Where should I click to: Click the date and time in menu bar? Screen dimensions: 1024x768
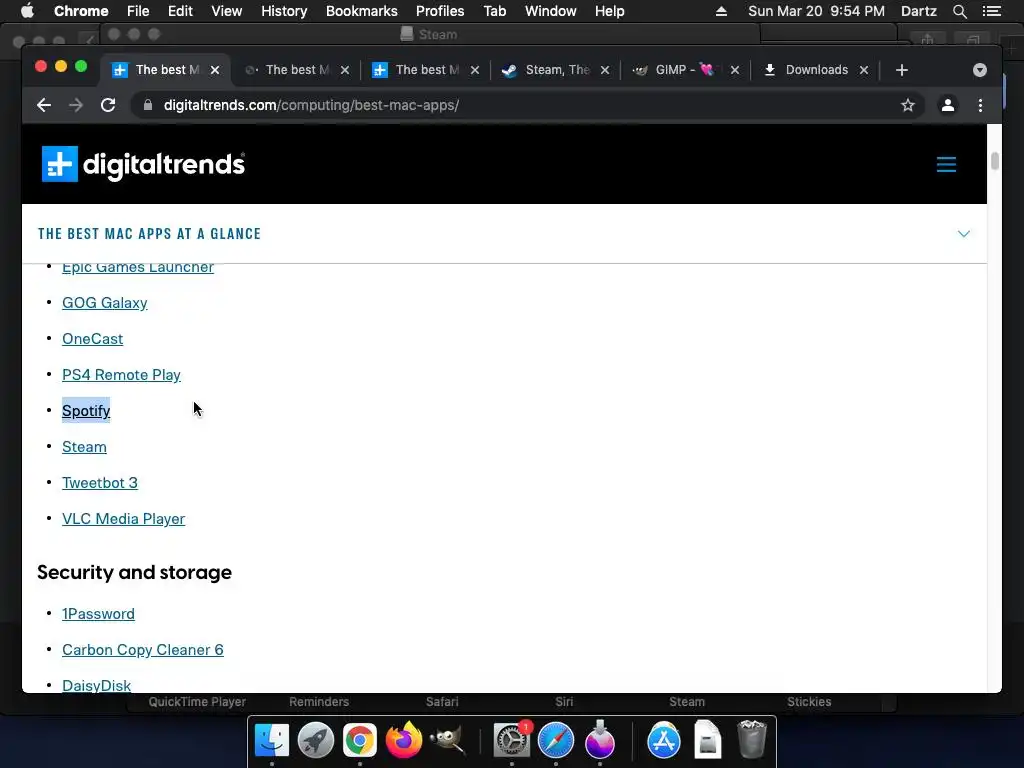816,11
